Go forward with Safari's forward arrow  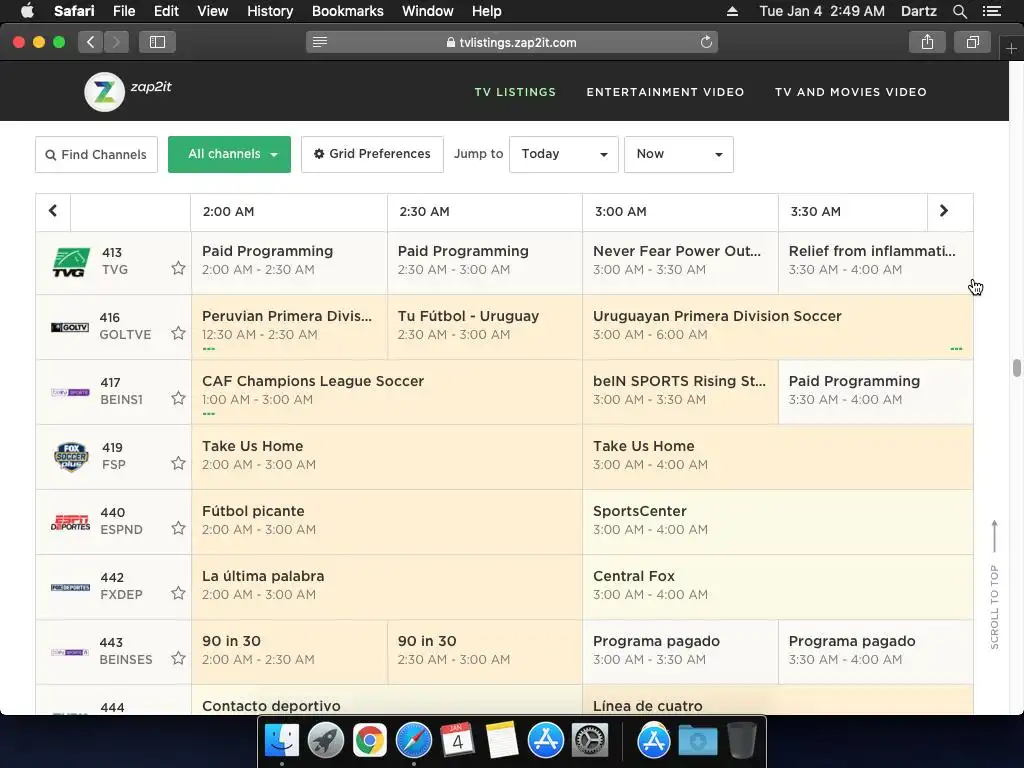click(x=116, y=42)
